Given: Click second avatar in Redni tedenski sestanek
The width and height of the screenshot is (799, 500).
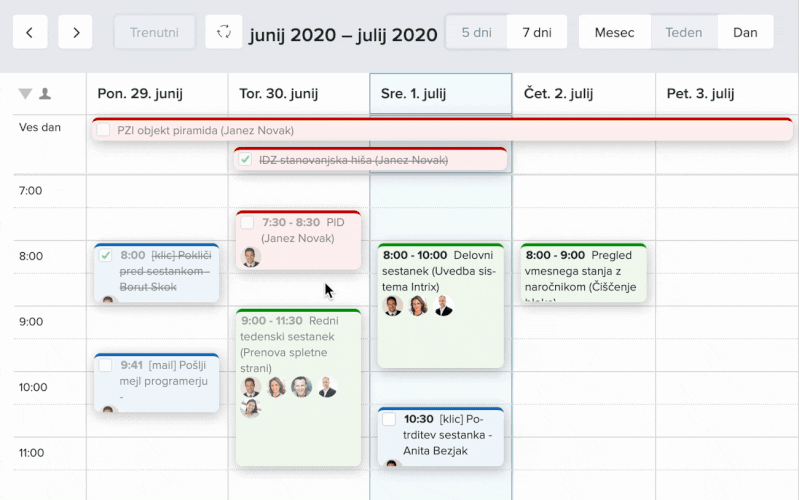Looking at the screenshot, I should coord(276,387).
